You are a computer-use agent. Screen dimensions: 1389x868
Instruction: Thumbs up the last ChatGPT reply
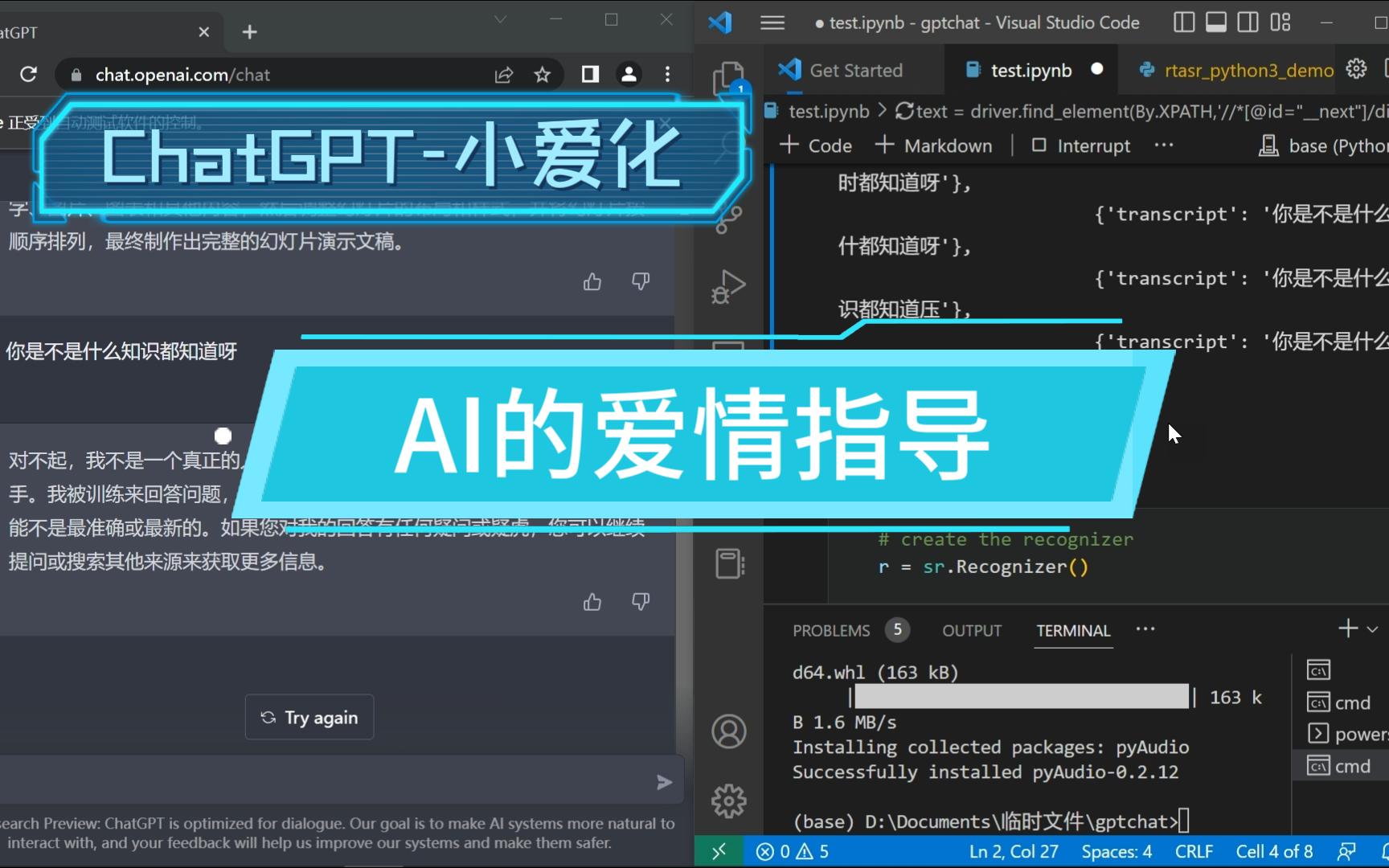tap(592, 602)
